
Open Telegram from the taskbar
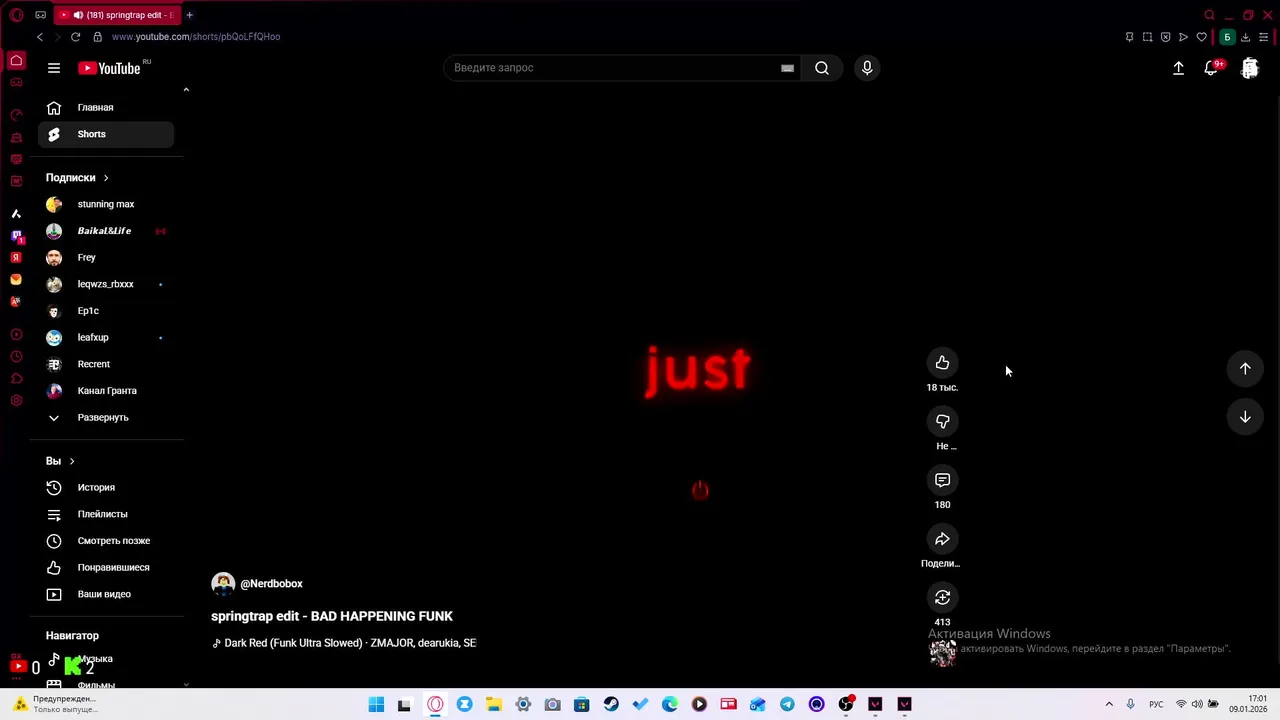coord(787,705)
